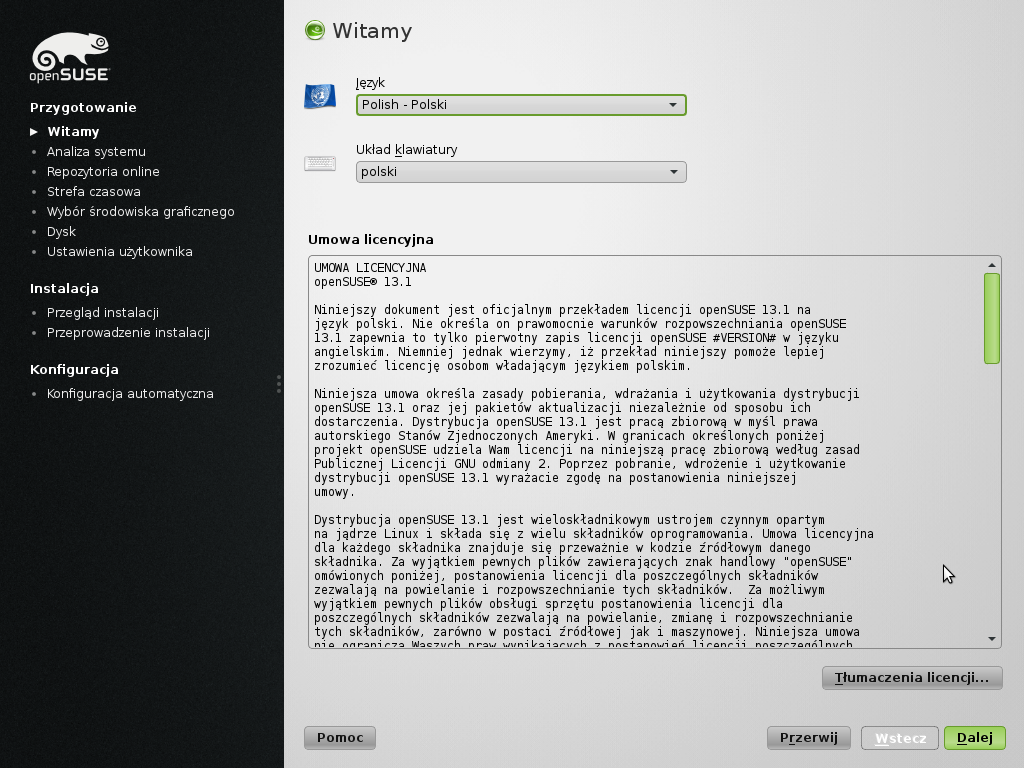Select Wybór środowiska graficznego step
The image size is (1024, 768).
(140, 212)
